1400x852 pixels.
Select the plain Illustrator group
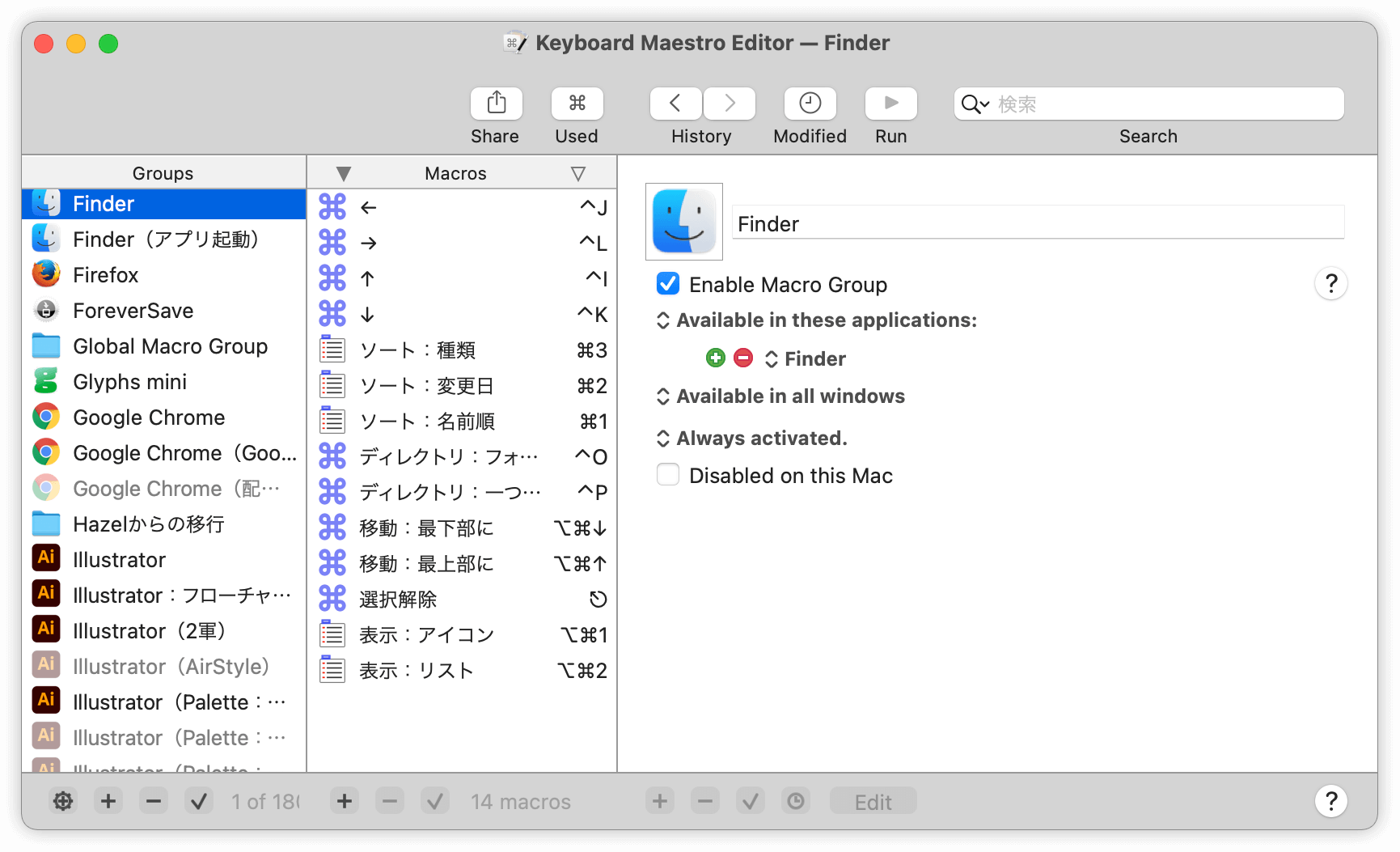164,560
